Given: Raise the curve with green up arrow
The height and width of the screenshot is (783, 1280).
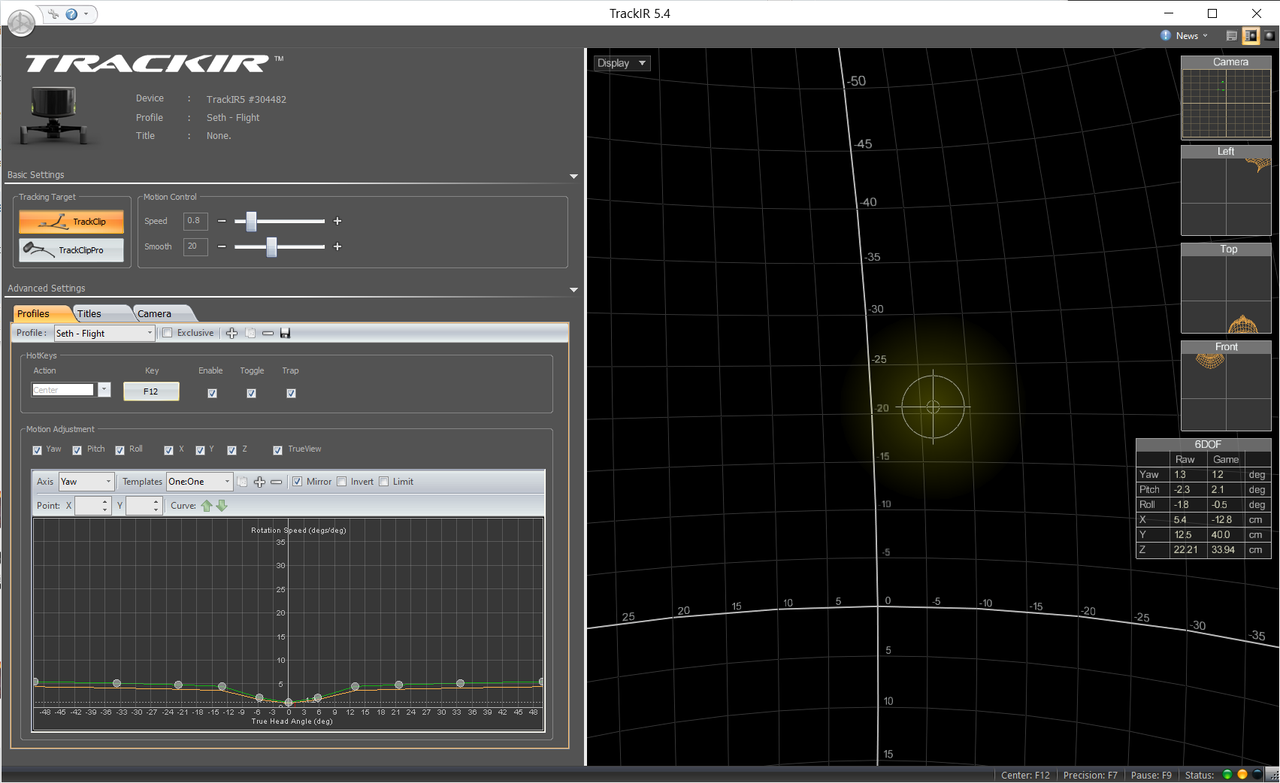Looking at the screenshot, I should (x=207, y=506).
